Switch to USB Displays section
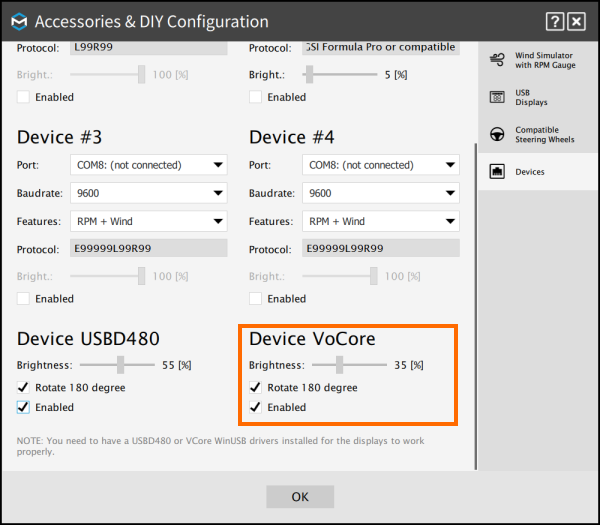This screenshot has height=525, width=600. pos(538,97)
